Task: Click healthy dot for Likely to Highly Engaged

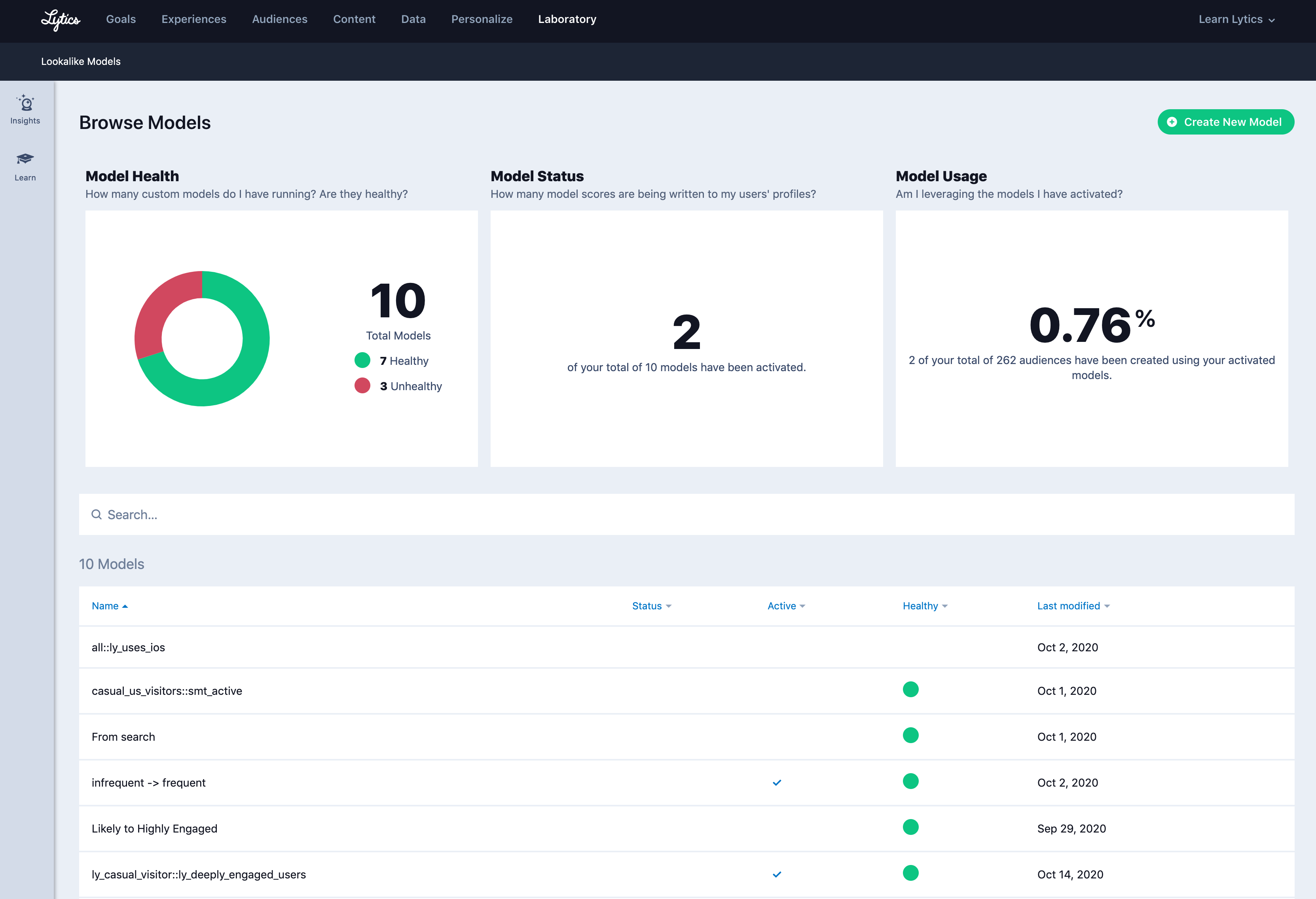Action: coord(910,827)
